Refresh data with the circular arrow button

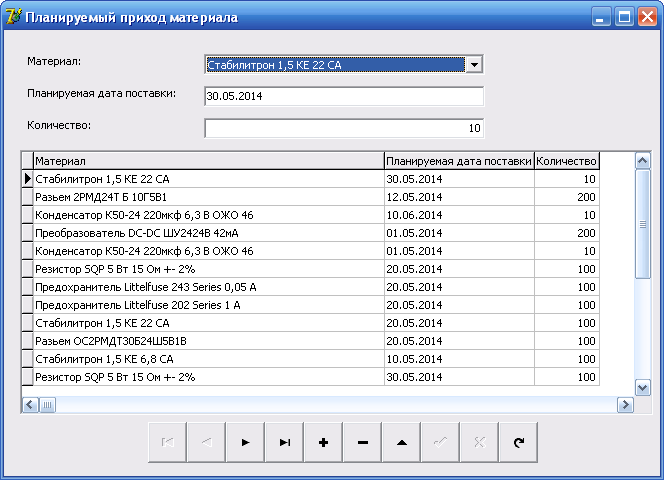click(x=518, y=442)
